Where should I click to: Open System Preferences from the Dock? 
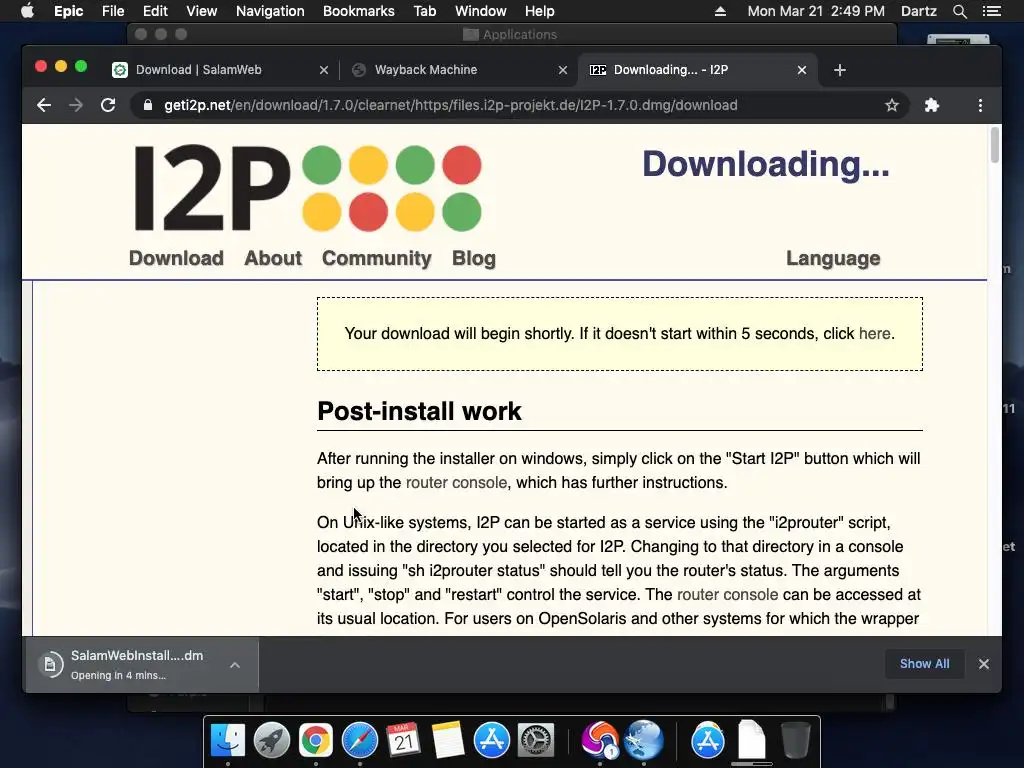pos(536,740)
